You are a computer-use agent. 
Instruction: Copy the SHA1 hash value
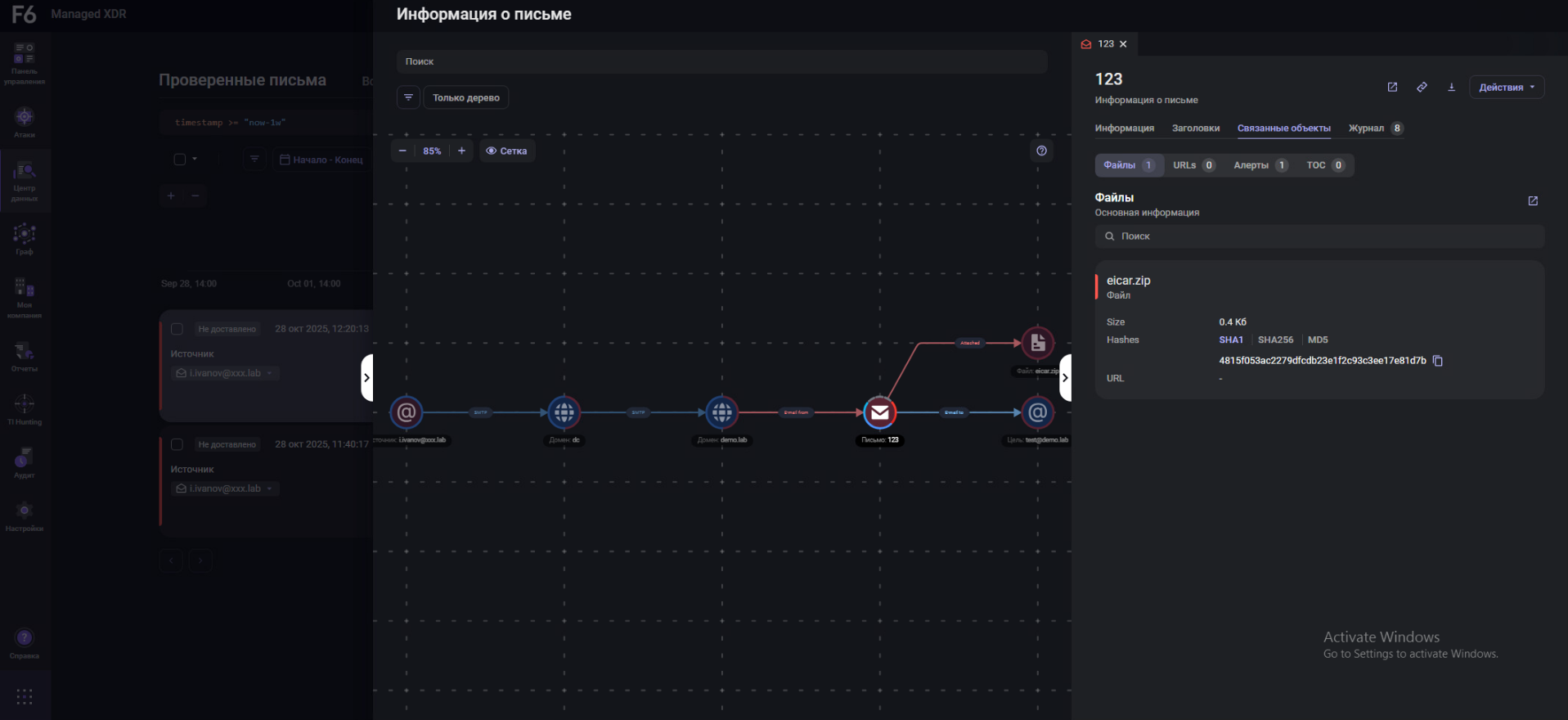pyautogui.click(x=1438, y=361)
